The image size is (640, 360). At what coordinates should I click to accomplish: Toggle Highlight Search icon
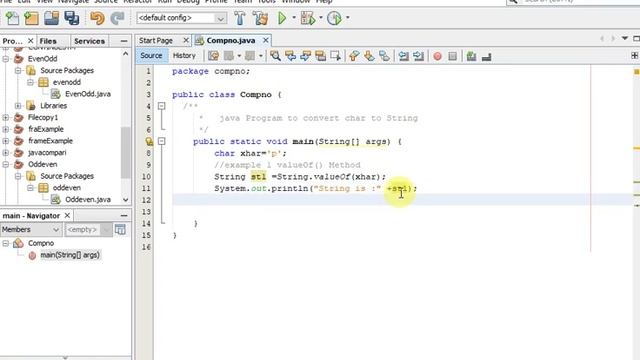pos(320,56)
